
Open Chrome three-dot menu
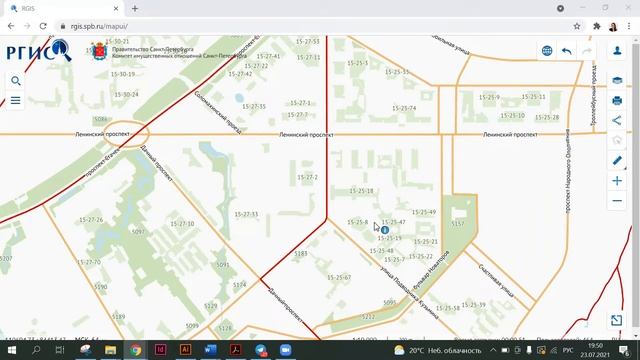tap(629, 26)
